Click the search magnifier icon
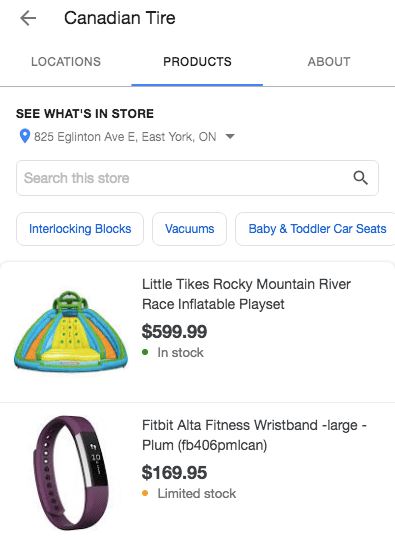This screenshot has width=395, height=540. pyautogui.click(x=360, y=178)
